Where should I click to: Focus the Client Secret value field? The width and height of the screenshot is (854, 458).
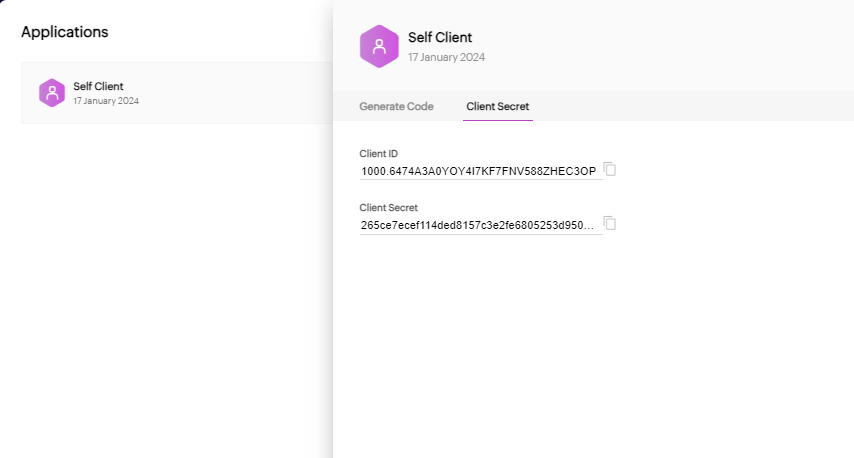click(478, 225)
